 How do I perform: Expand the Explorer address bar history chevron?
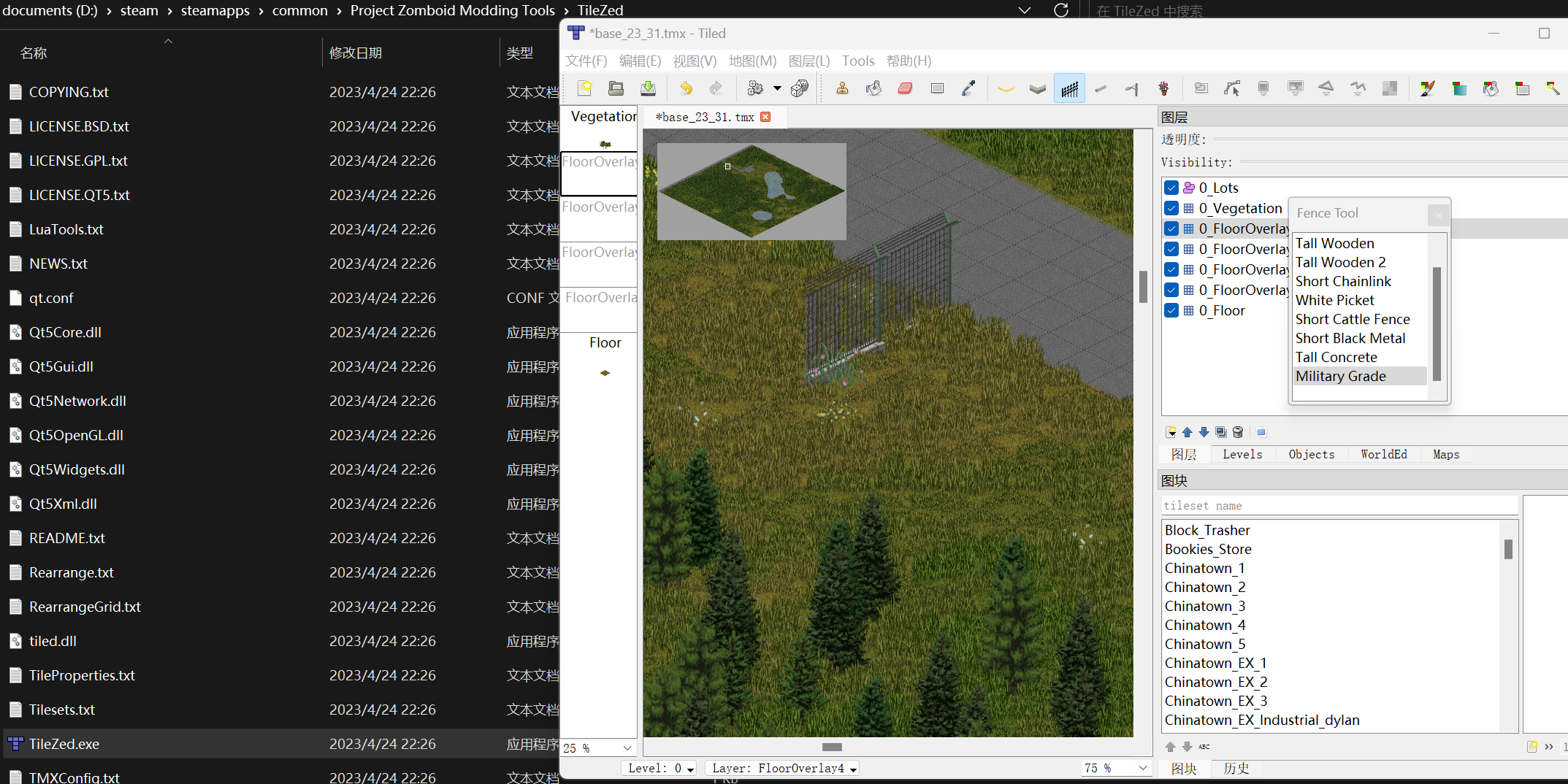(1025, 10)
